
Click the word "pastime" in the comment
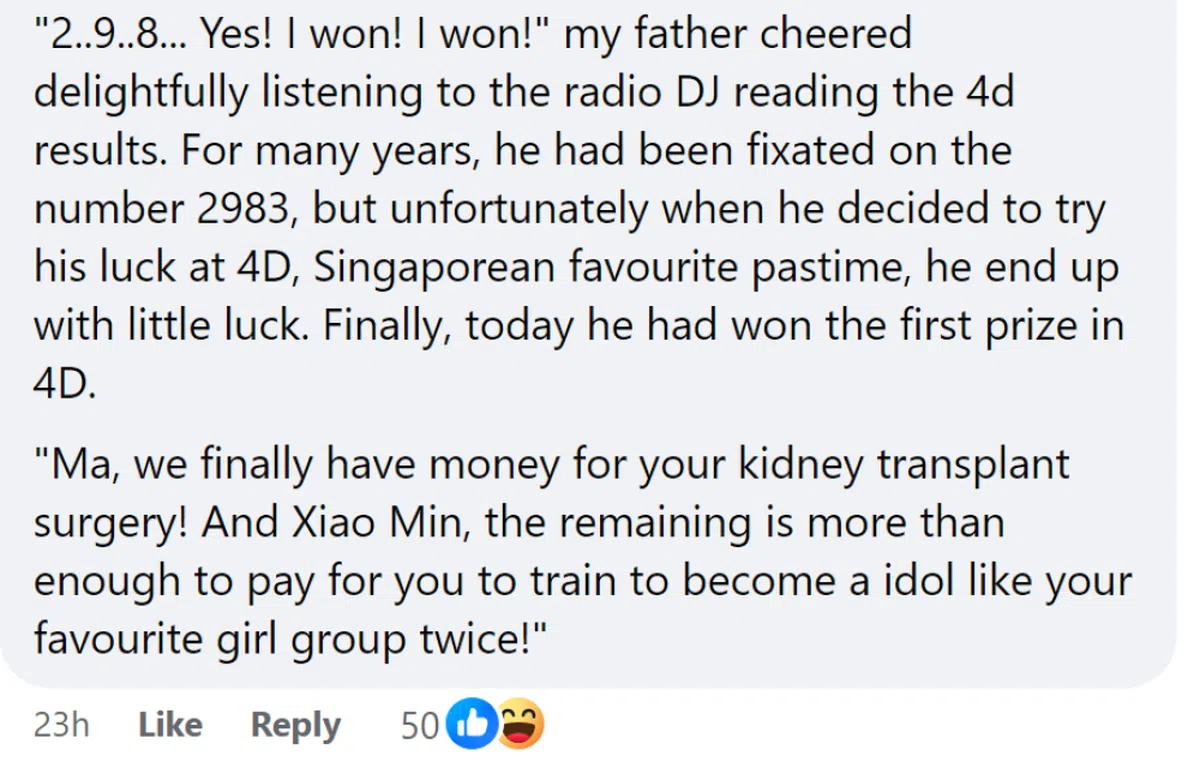806,267
